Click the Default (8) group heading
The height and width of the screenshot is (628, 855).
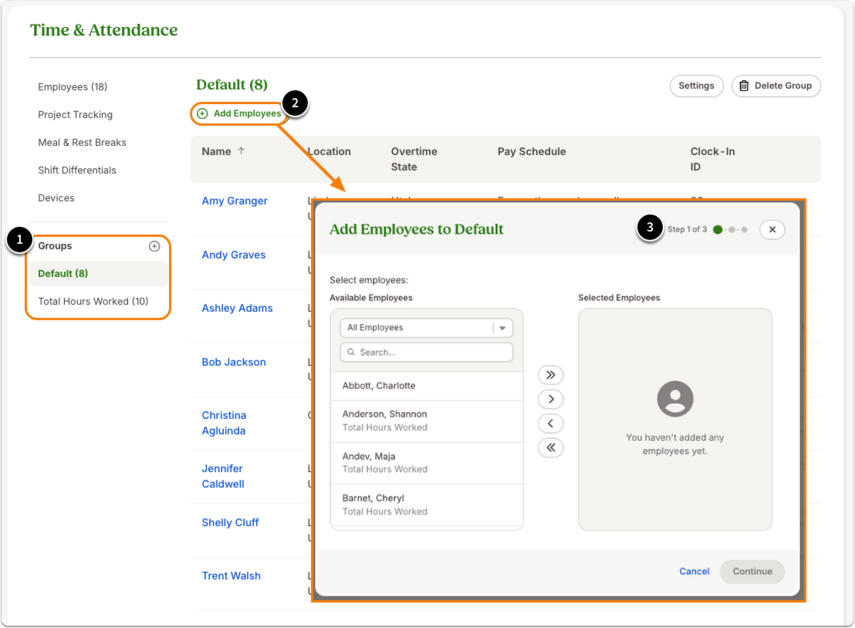coord(232,84)
